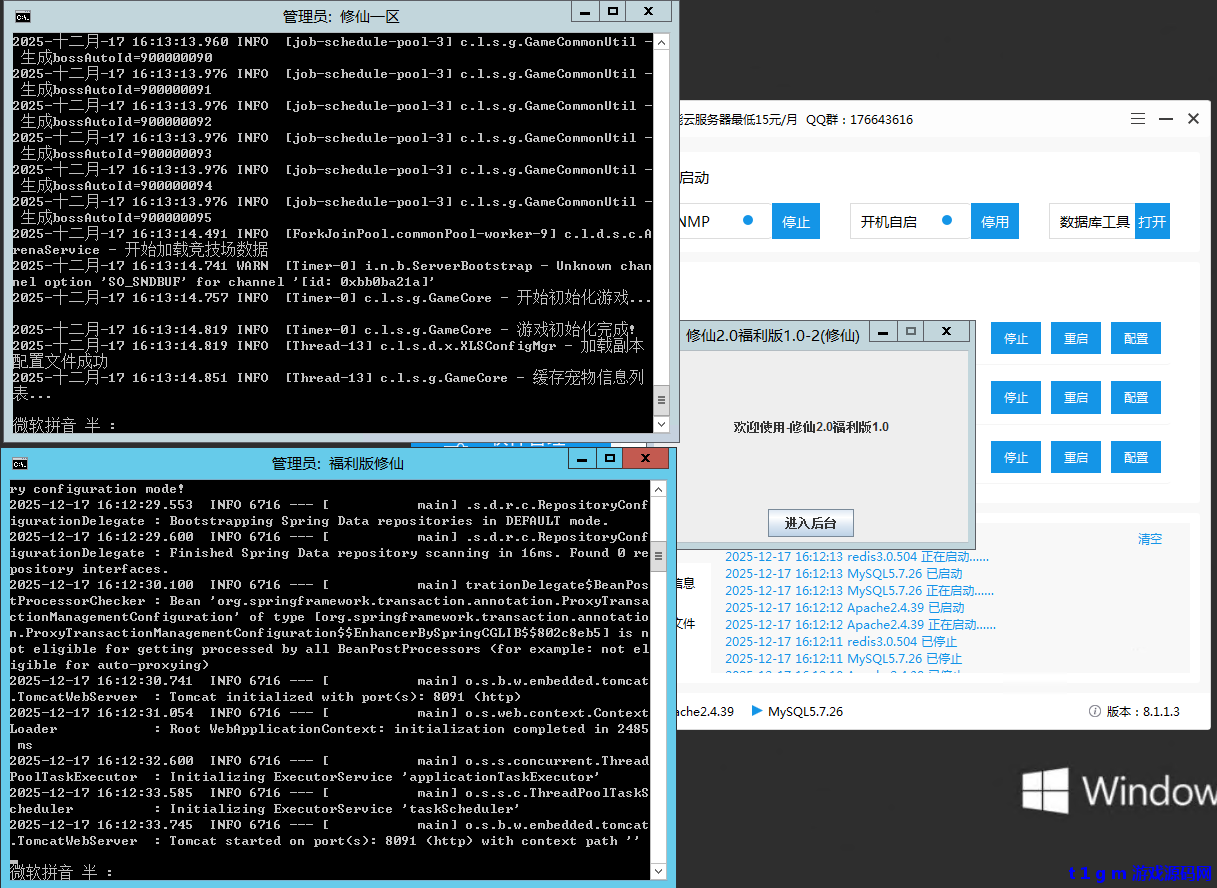1217x888 pixels.
Task: Enter the backend via 进入后台 button
Action: pyautogui.click(x=811, y=523)
